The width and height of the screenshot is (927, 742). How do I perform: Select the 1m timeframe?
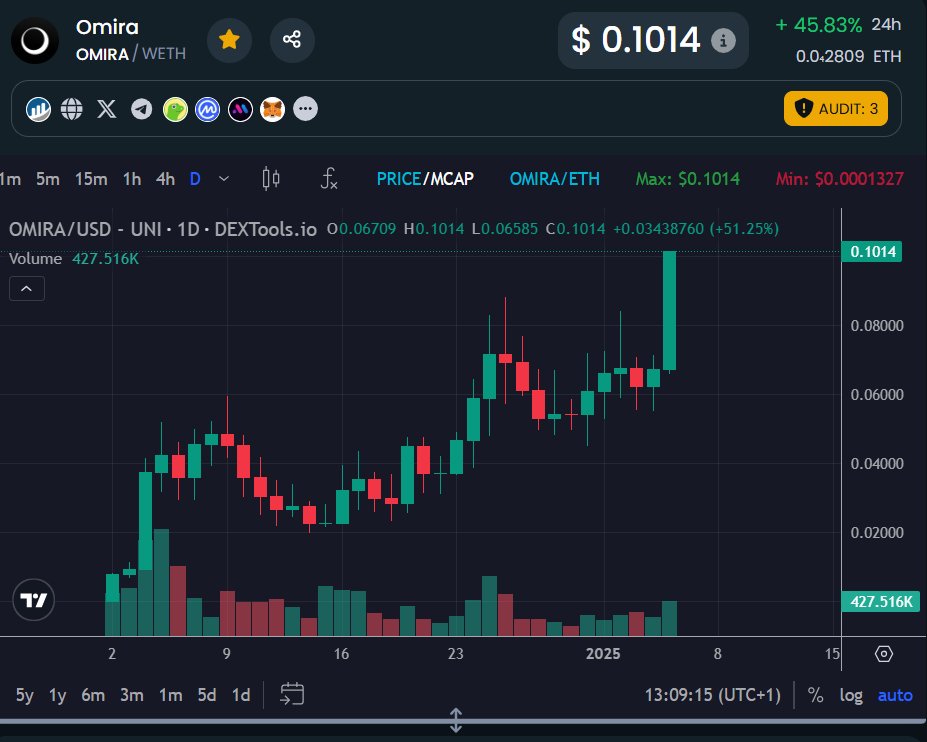pos(11,179)
